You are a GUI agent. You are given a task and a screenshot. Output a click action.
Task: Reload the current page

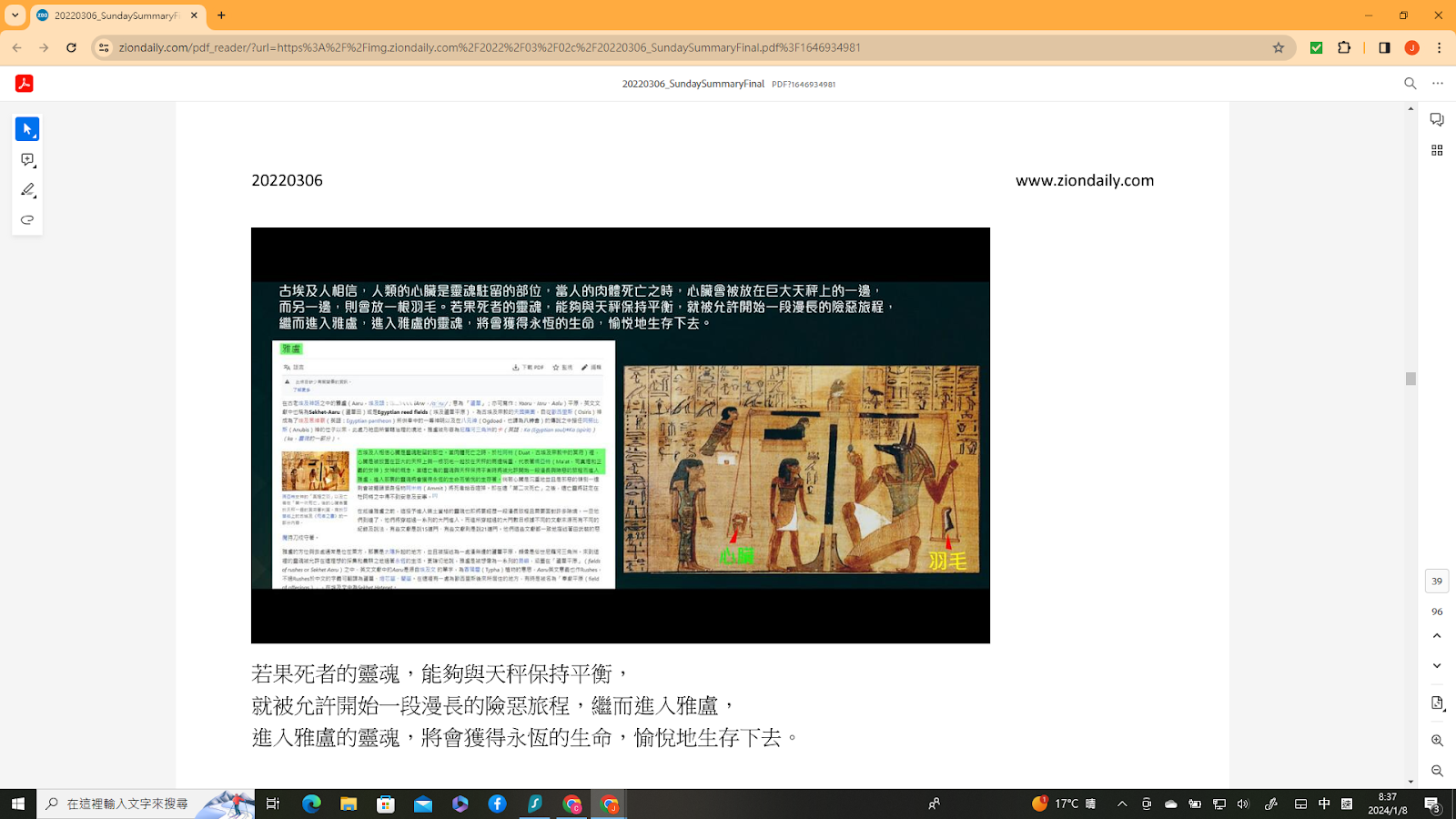(71, 47)
